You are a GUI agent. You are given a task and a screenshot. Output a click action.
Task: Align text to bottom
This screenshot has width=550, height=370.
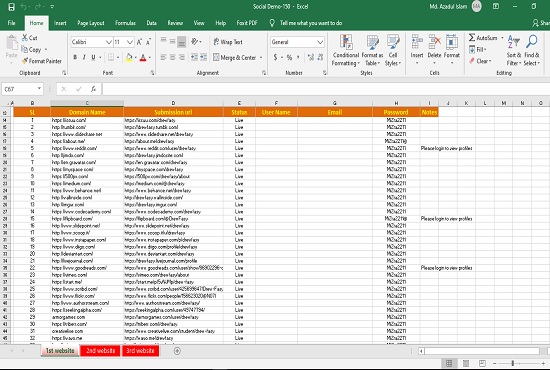(x=181, y=42)
